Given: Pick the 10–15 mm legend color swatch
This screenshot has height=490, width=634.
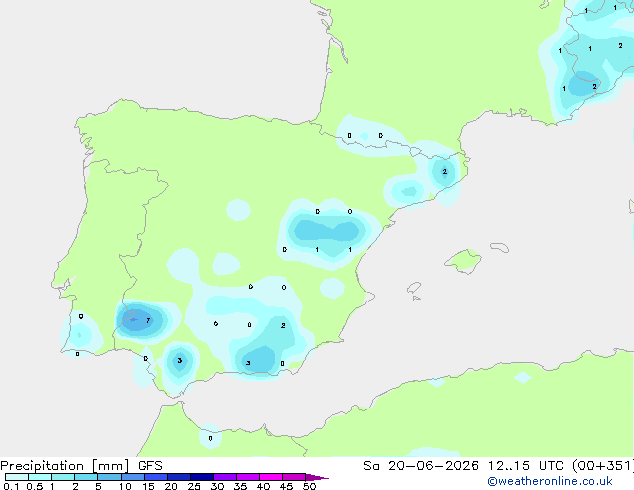Looking at the screenshot, I should pyautogui.click(x=133, y=477).
